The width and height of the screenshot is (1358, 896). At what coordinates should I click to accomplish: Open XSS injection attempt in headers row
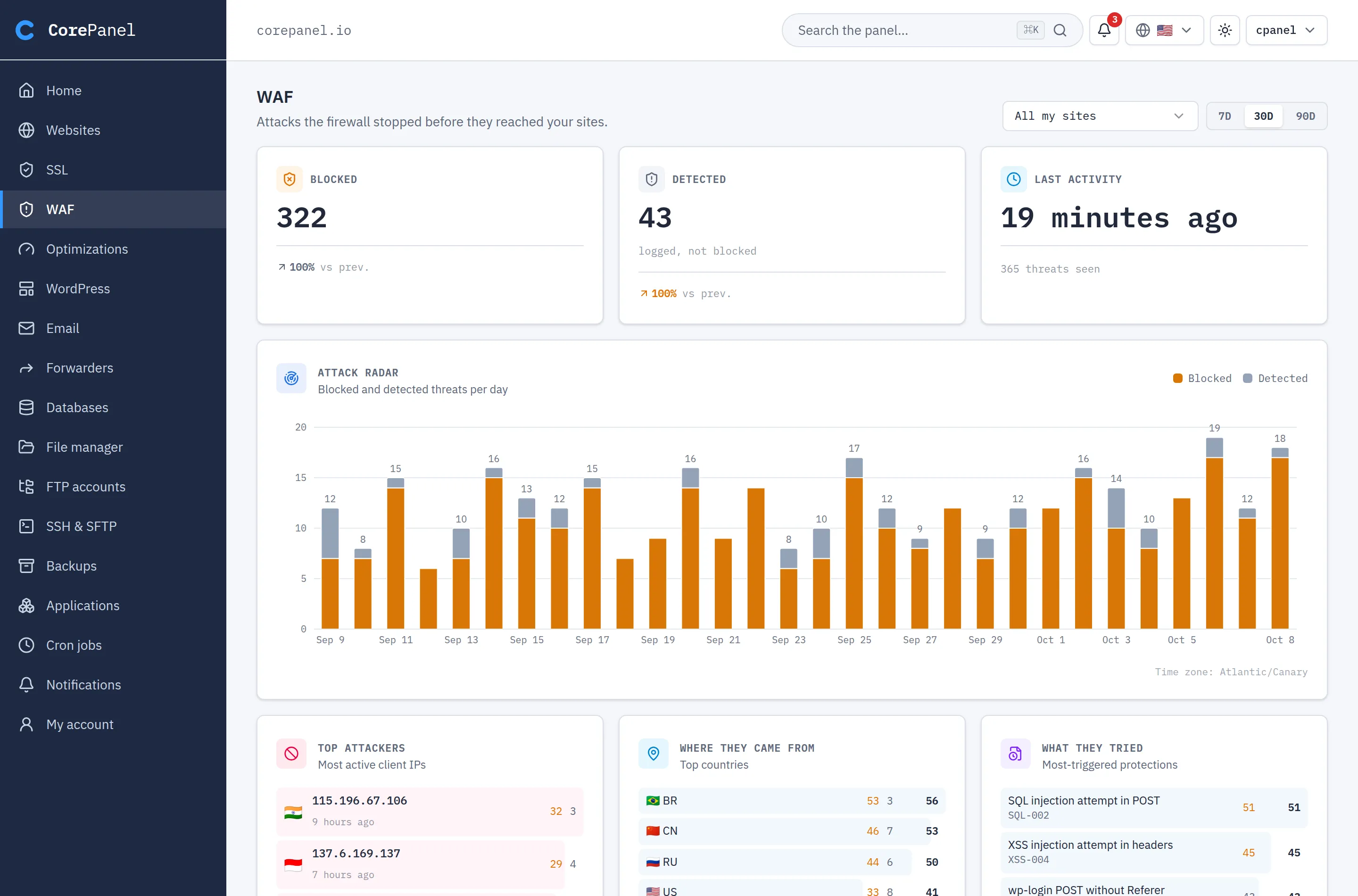(1153, 852)
